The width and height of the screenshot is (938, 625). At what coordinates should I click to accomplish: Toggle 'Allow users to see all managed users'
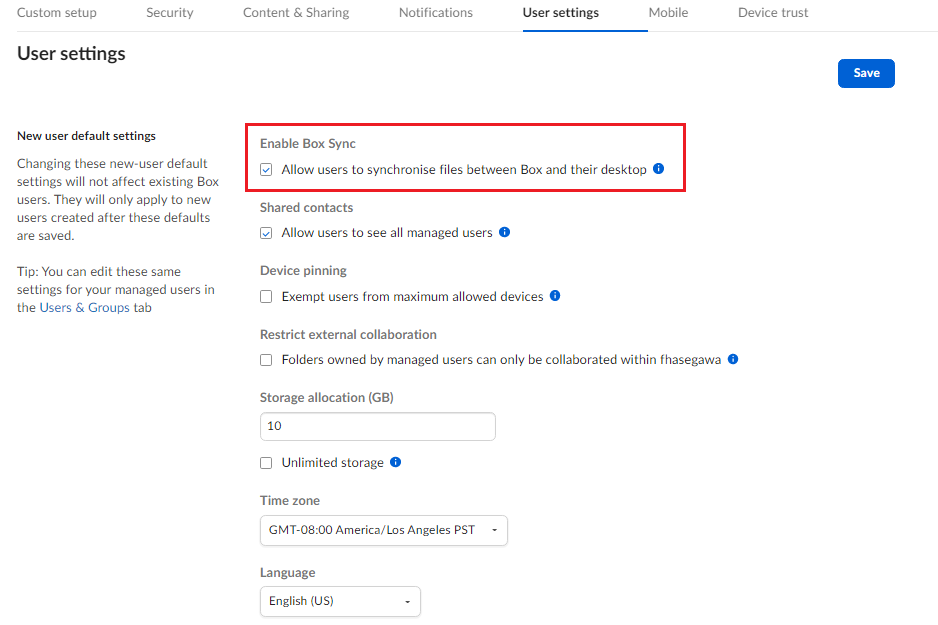point(266,233)
